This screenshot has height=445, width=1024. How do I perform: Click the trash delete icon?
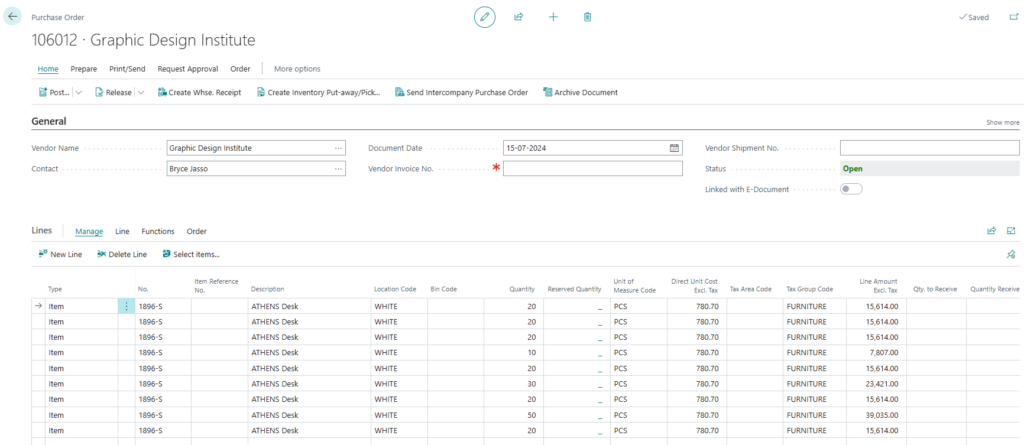[x=587, y=17]
